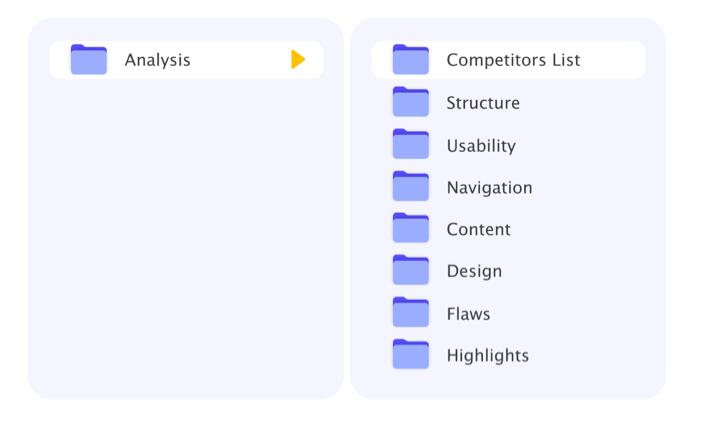Screen dimensions: 708x441
Task: Click the Content folder icon
Action: click(x=410, y=229)
